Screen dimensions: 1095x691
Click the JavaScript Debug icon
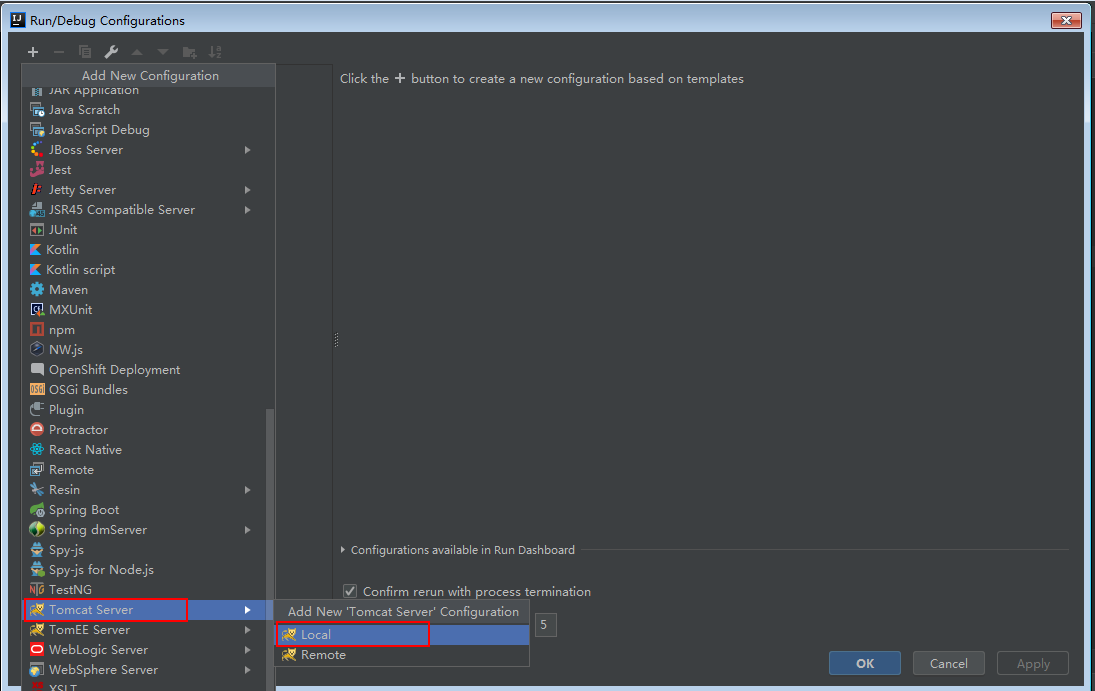click(37, 130)
